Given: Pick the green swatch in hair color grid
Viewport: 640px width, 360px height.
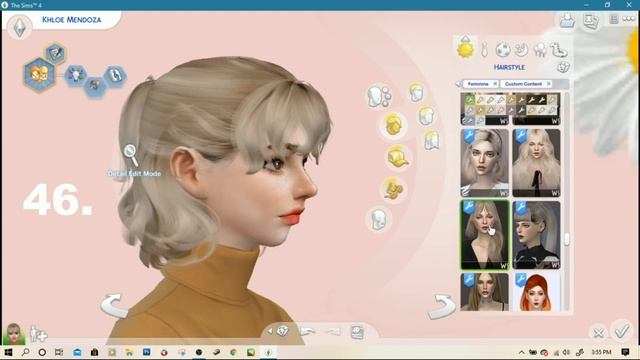Looking at the screenshot, I should pos(470,100).
